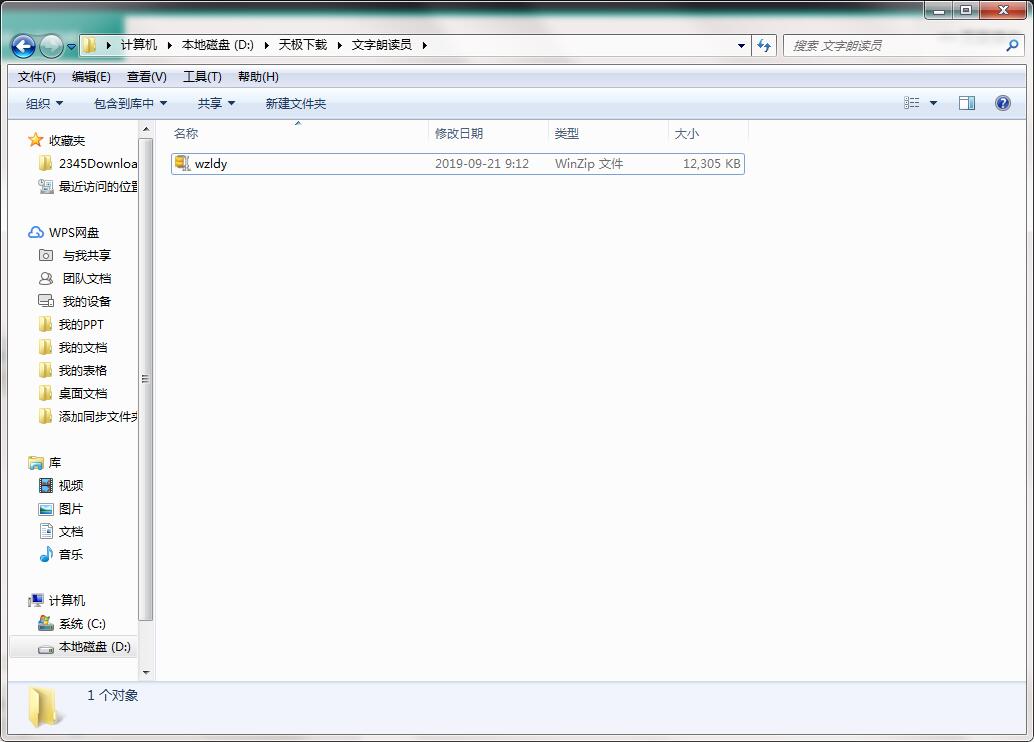Click the 12,305 KB size cell
The height and width of the screenshot is (742, 1034).
click(x=712, y=164)
